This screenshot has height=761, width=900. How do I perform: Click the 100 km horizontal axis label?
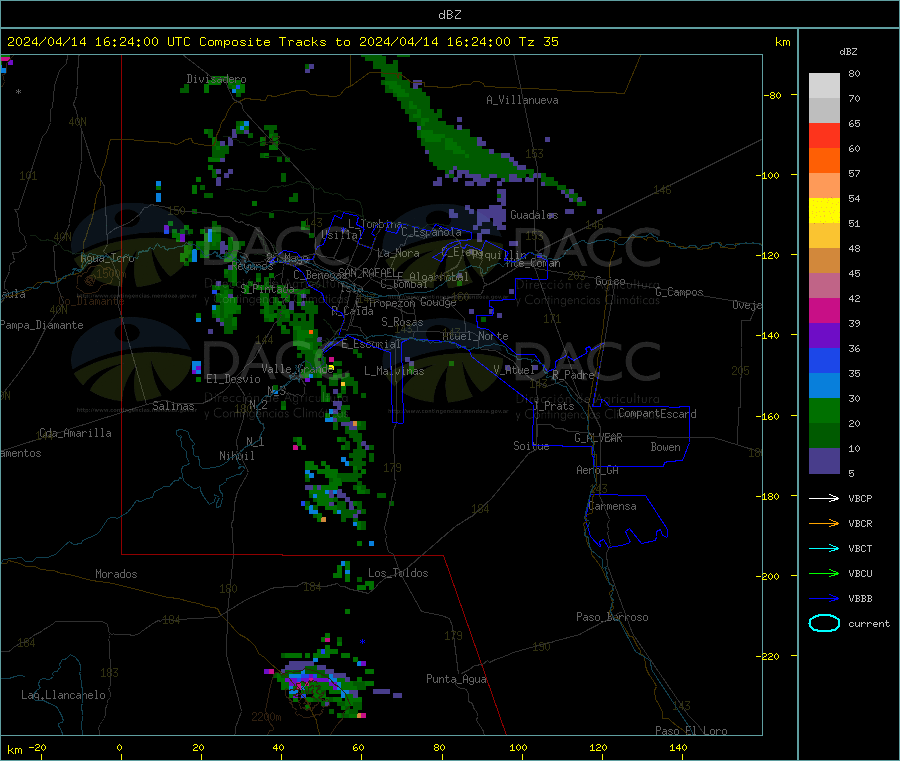(518, 747)
